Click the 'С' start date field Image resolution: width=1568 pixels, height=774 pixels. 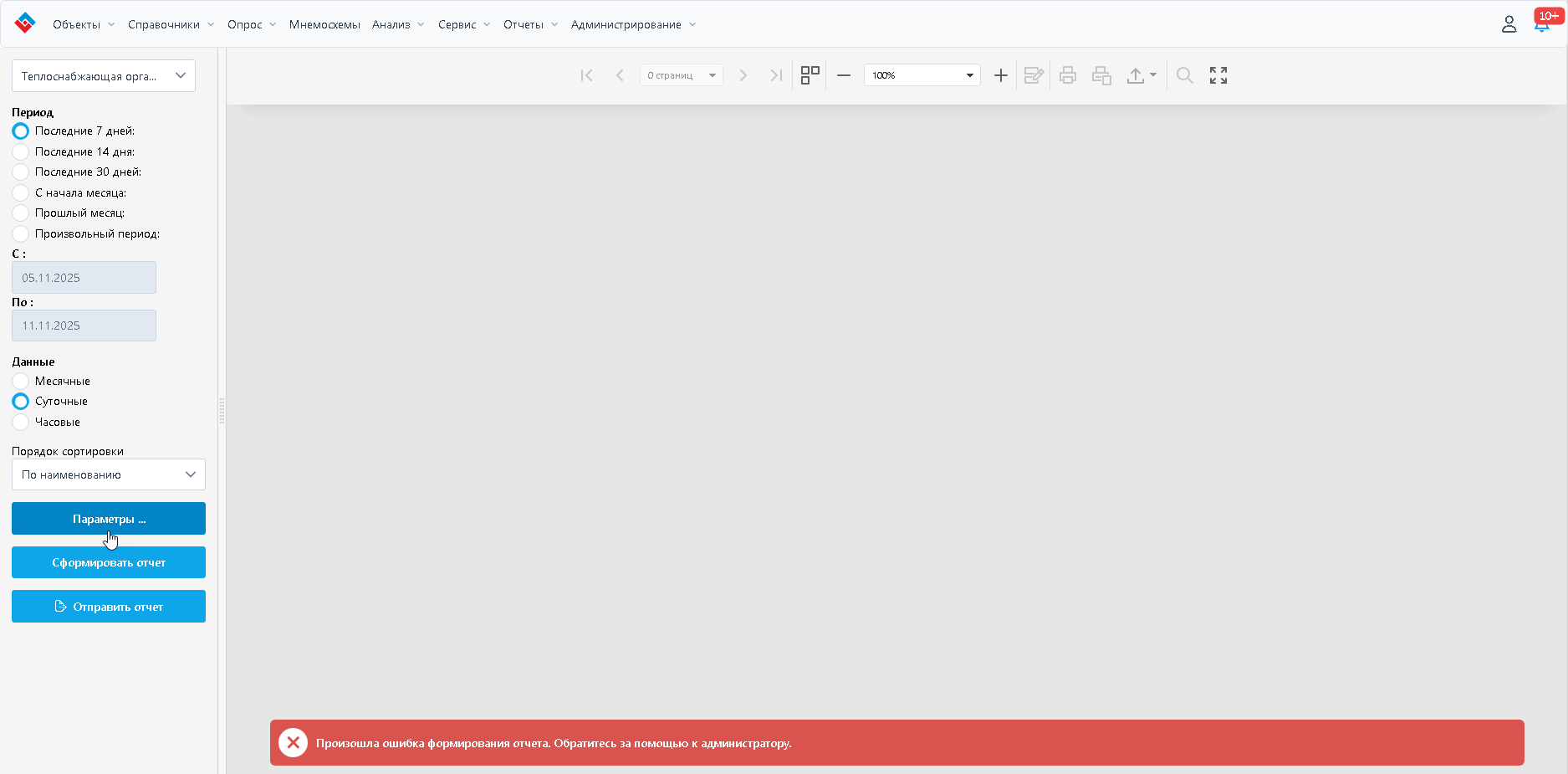point(84,278)
